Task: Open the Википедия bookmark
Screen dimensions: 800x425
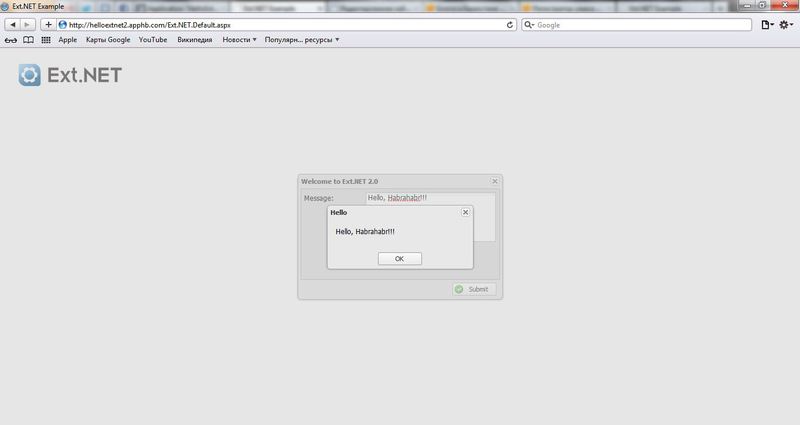Action: click(194, 40)
